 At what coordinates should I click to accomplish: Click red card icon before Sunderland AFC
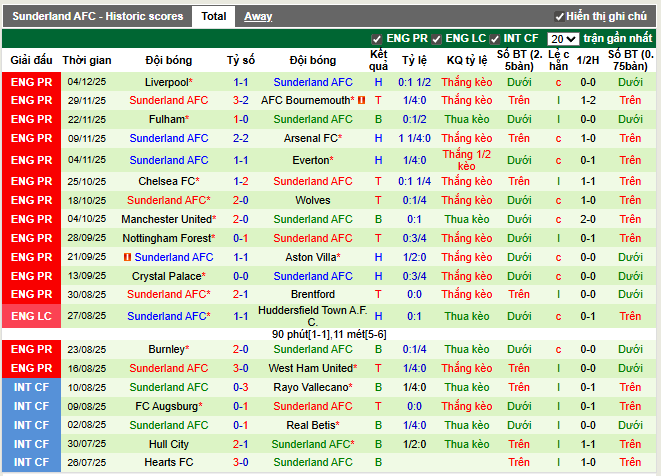tap(128, 257)
